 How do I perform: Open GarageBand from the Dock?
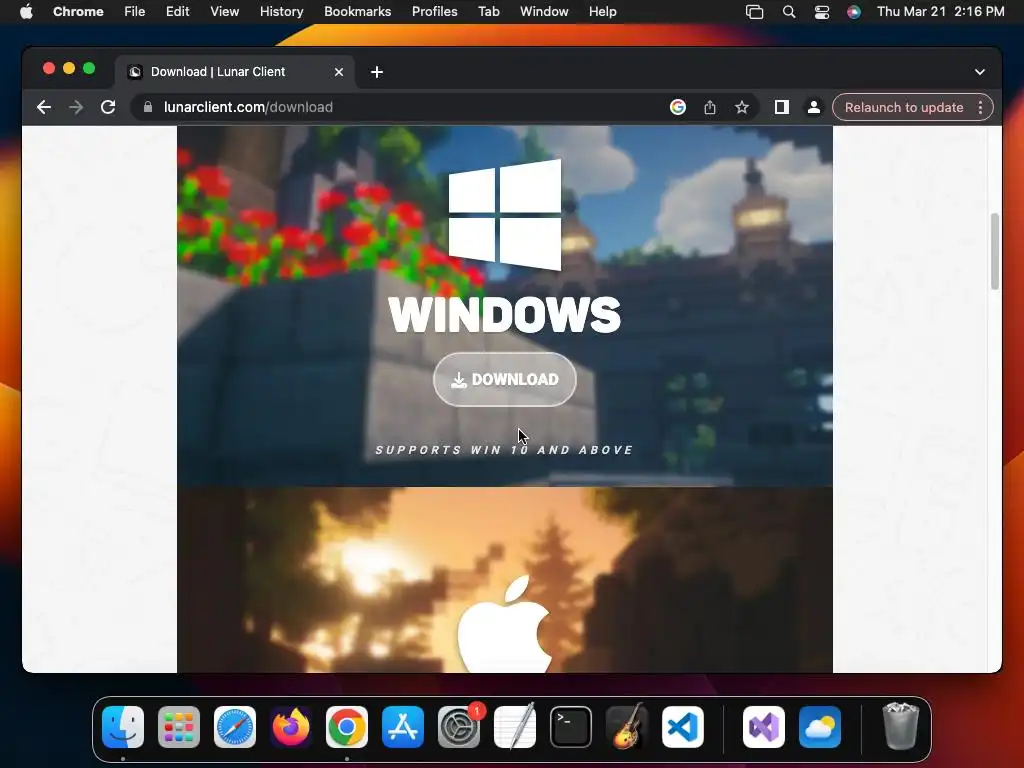(x=627, y=727)
